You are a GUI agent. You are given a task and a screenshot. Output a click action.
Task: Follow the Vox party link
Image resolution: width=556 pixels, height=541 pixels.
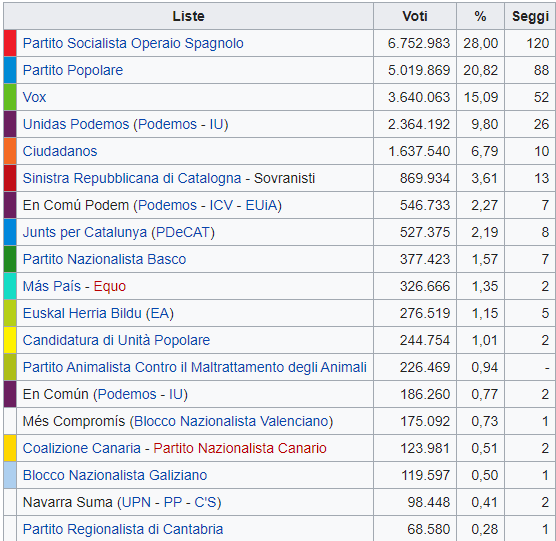pos(34,97)
